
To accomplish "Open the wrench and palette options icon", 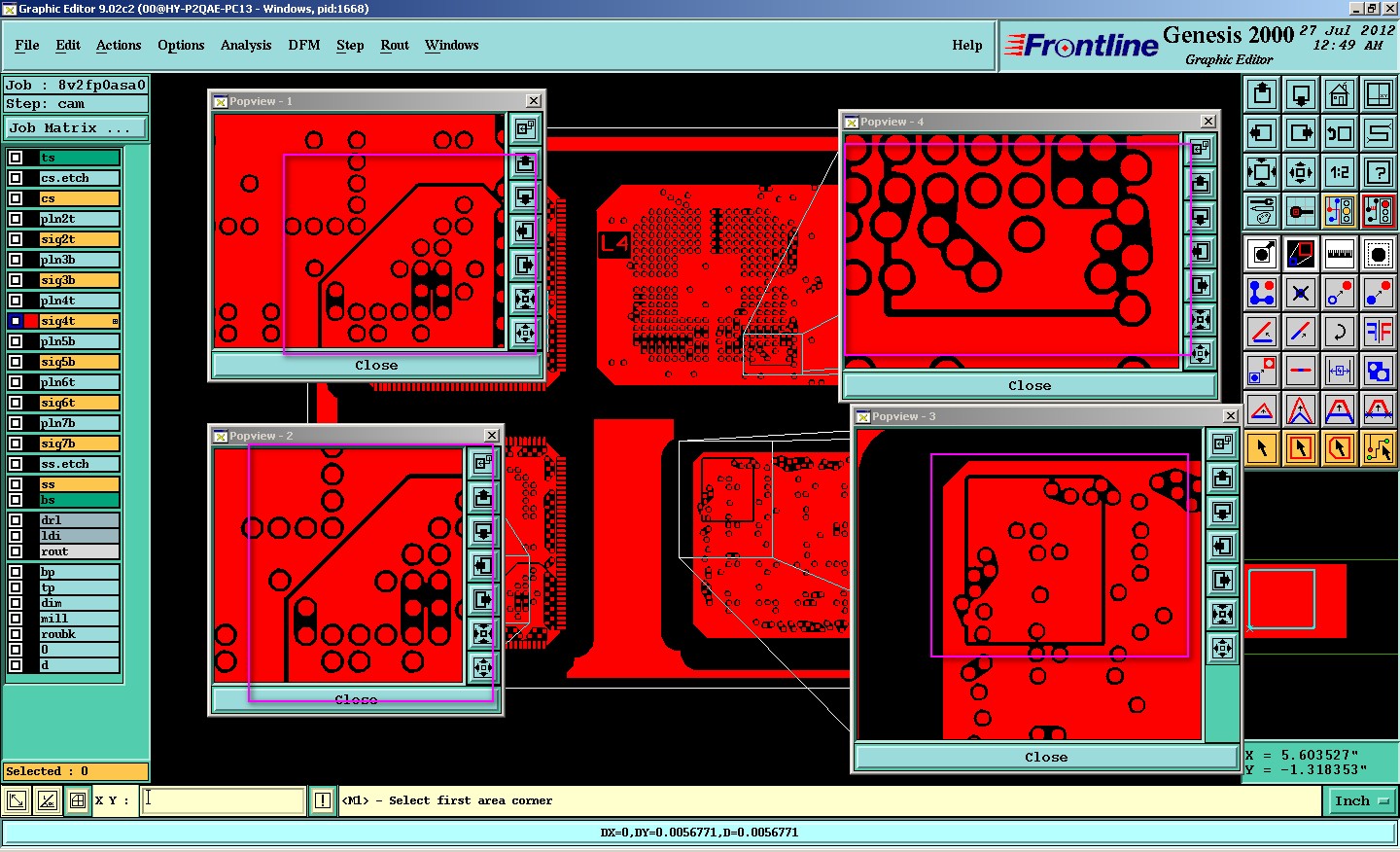I will pyautogui.click(x=1262, y=210).
